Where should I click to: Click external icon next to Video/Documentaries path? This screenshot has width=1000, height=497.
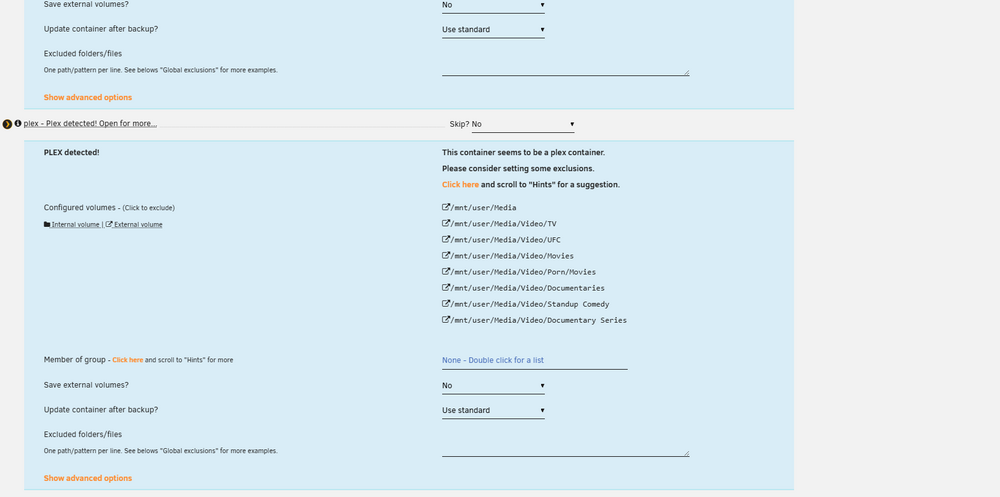click(446, 288)
